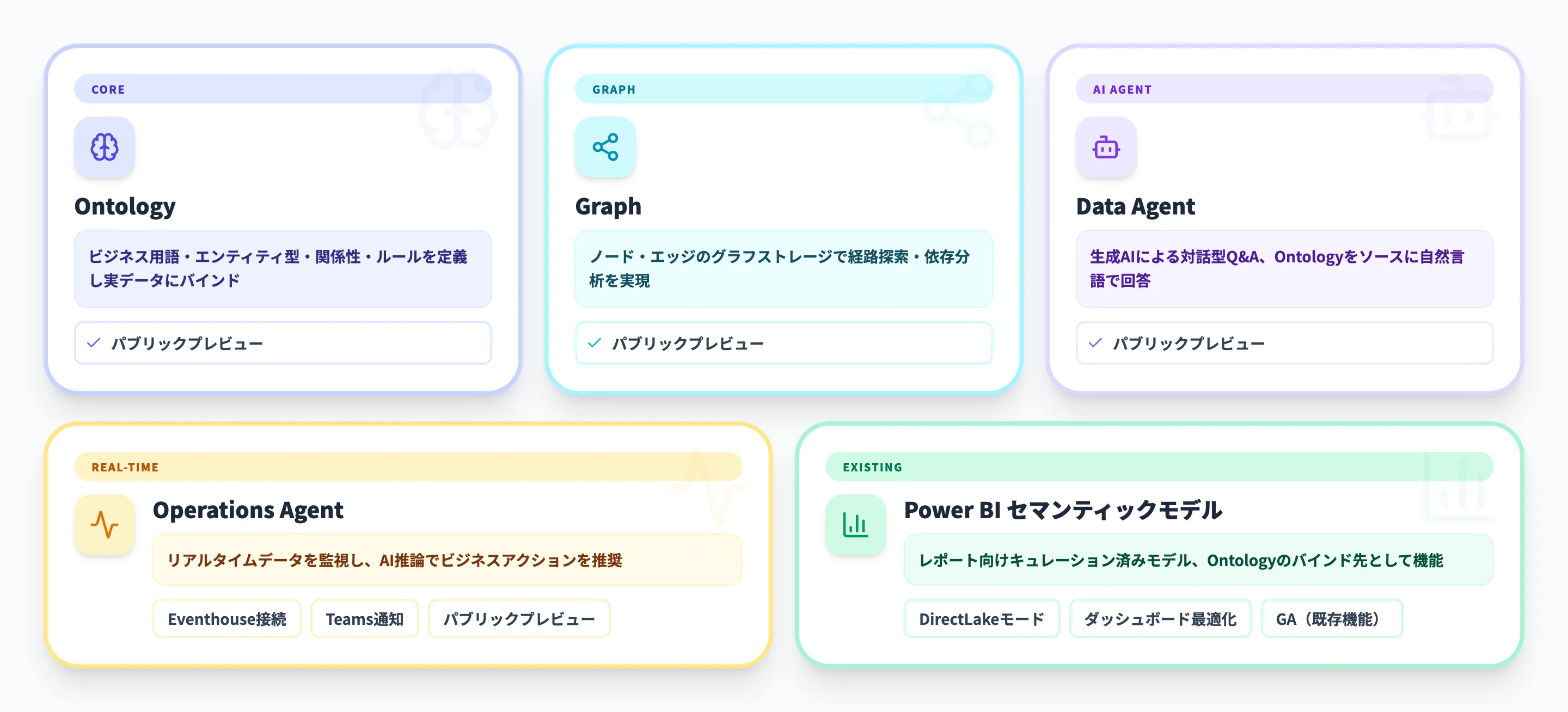Viewport: 1568px width, 712px height.
Task: Click the Ontology brain icon
Action: 104,148
